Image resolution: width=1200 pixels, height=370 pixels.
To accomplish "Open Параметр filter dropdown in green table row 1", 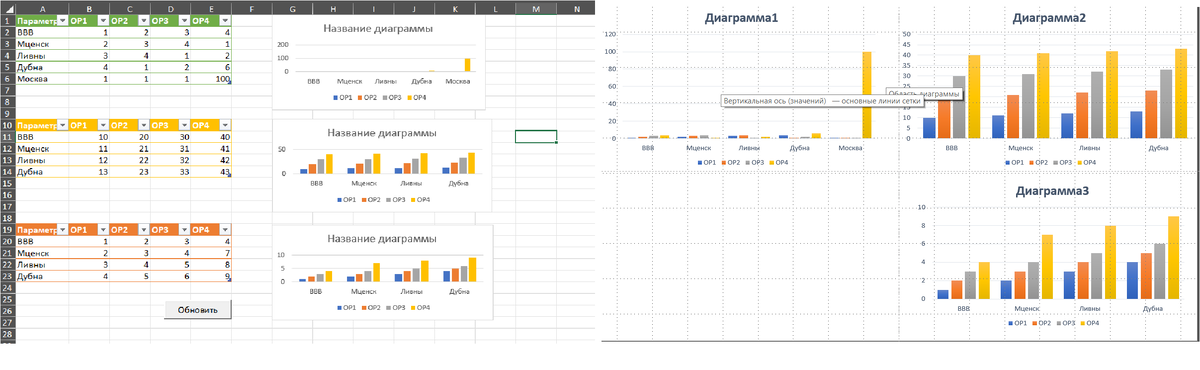I will point(63,20).
